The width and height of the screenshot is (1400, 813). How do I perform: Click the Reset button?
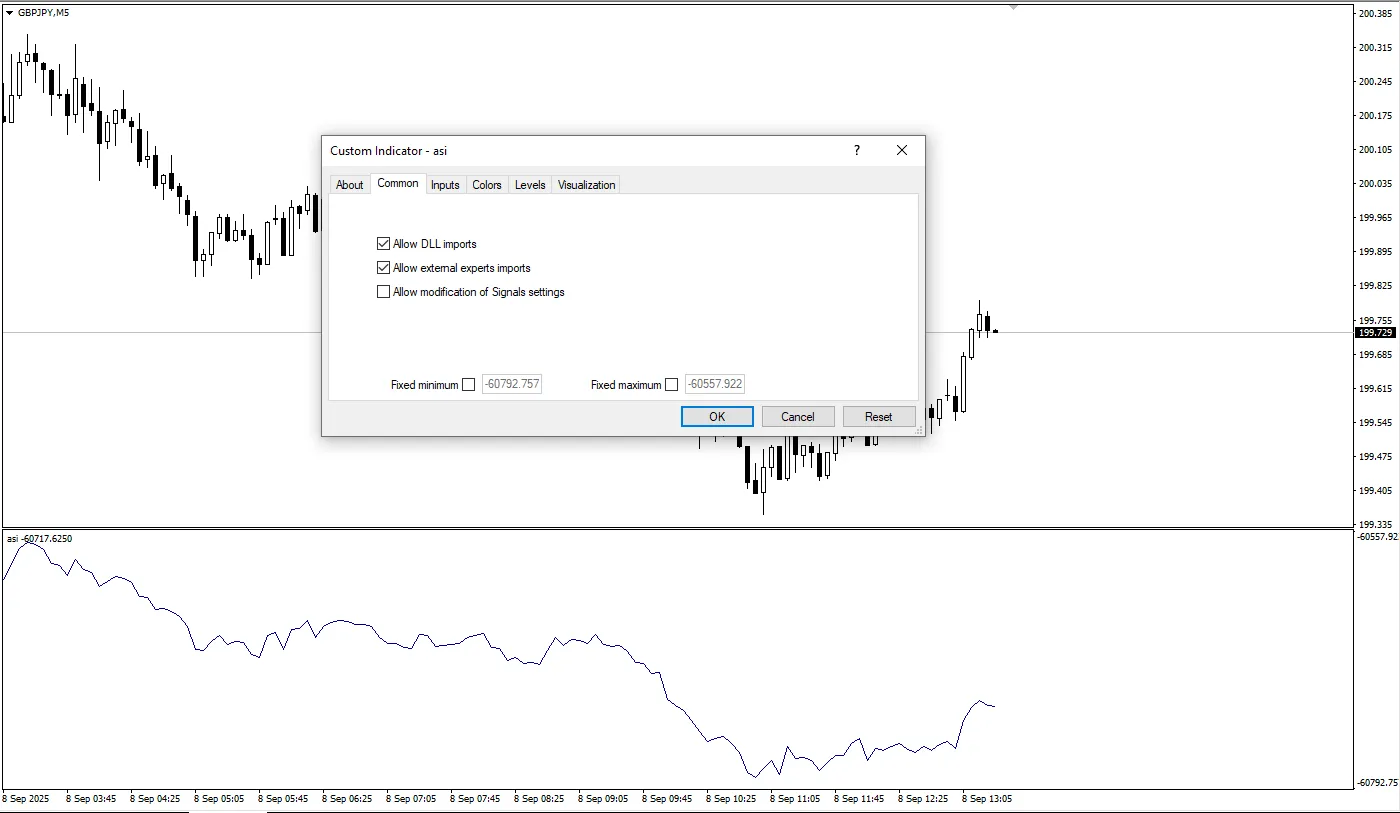click(x=878, y=417)
